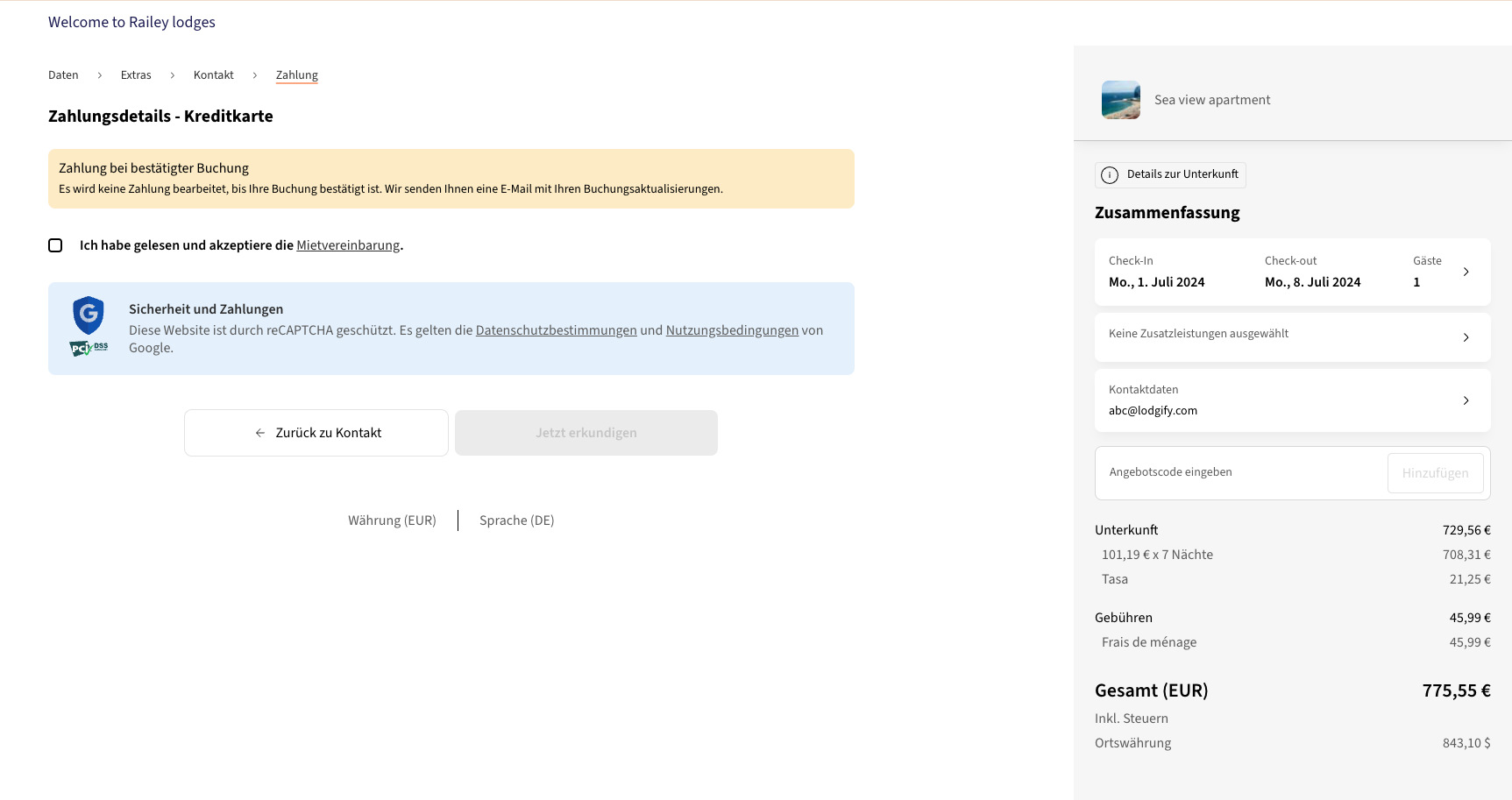The image size is (1512, 800).
Task: Open the Mietvereinbarung link
Action: [348, 245]
